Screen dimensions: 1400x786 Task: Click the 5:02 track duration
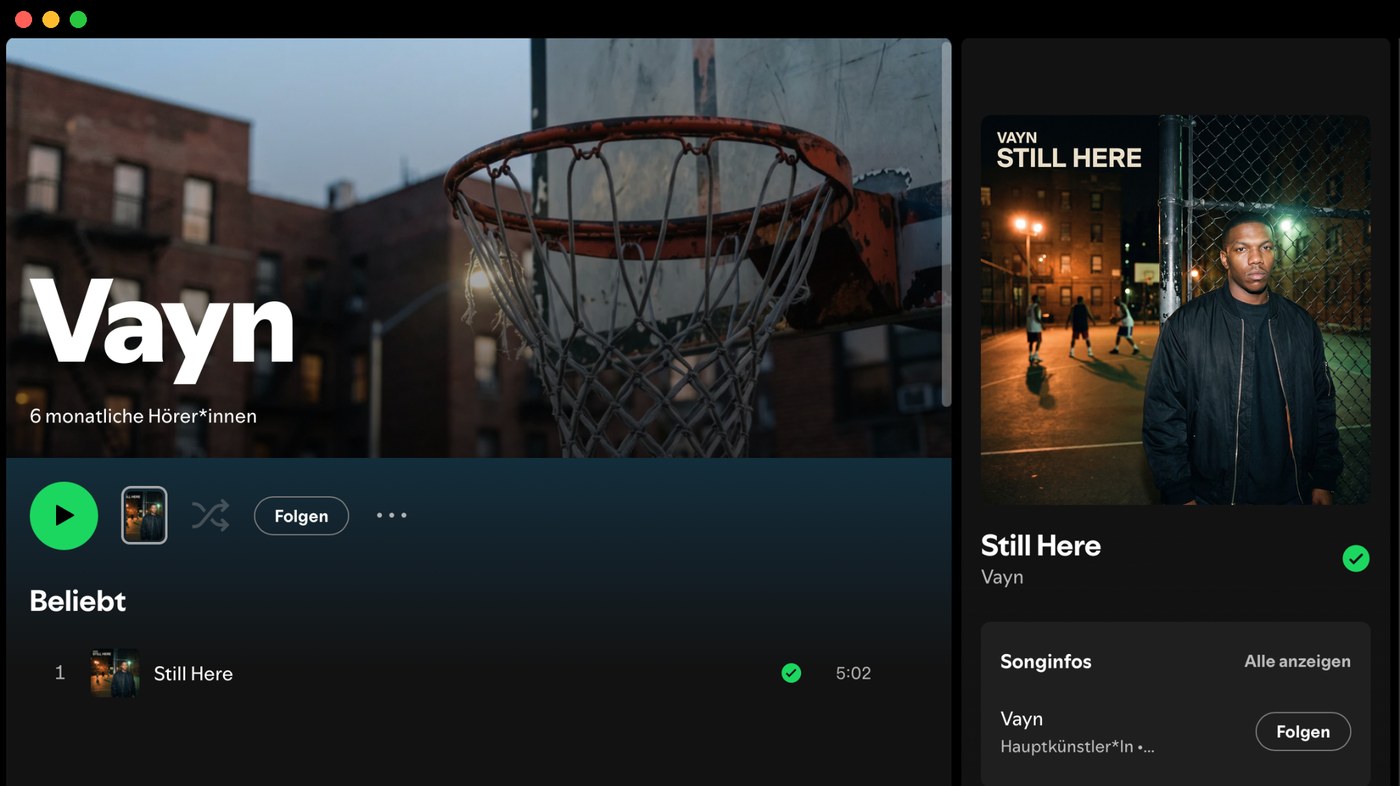click(x=853, y=673)
